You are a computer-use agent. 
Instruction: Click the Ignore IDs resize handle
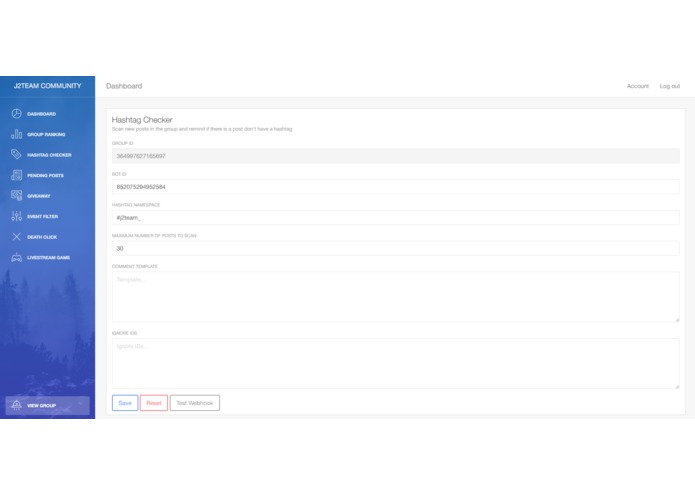pos(677,386)
